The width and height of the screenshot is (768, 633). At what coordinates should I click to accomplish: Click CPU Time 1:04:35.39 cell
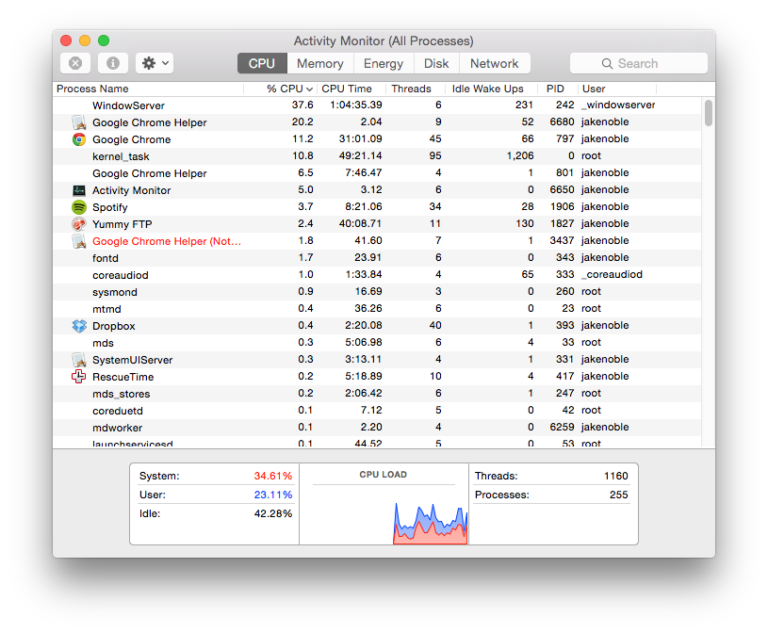coord(356,105)
